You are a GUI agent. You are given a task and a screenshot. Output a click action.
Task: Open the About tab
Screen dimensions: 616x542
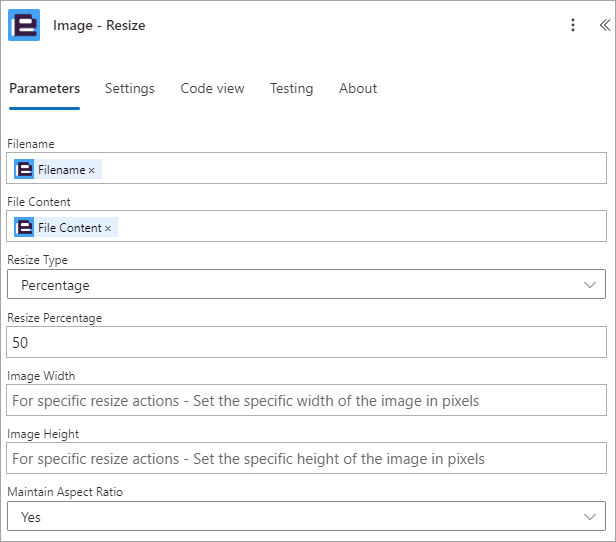[x=358, y=88]
